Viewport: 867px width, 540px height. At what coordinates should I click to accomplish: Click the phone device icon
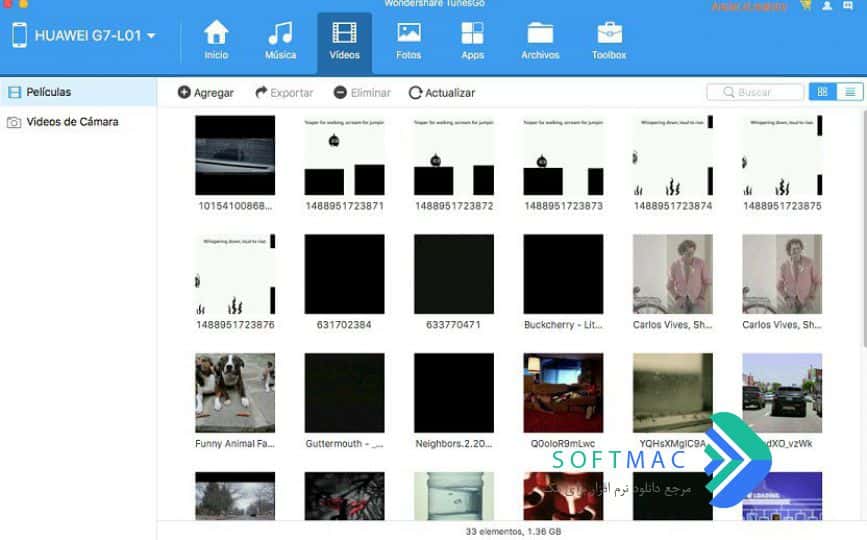[x=19, y=35]
